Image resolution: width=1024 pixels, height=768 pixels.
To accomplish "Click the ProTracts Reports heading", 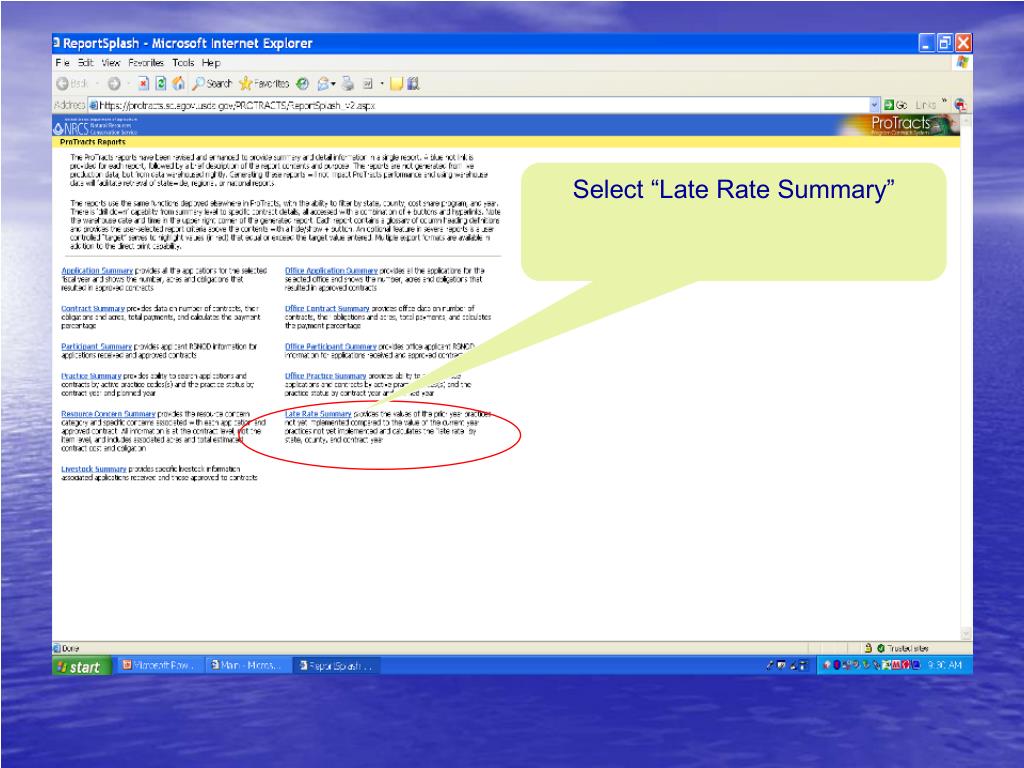I will [93, 142].
